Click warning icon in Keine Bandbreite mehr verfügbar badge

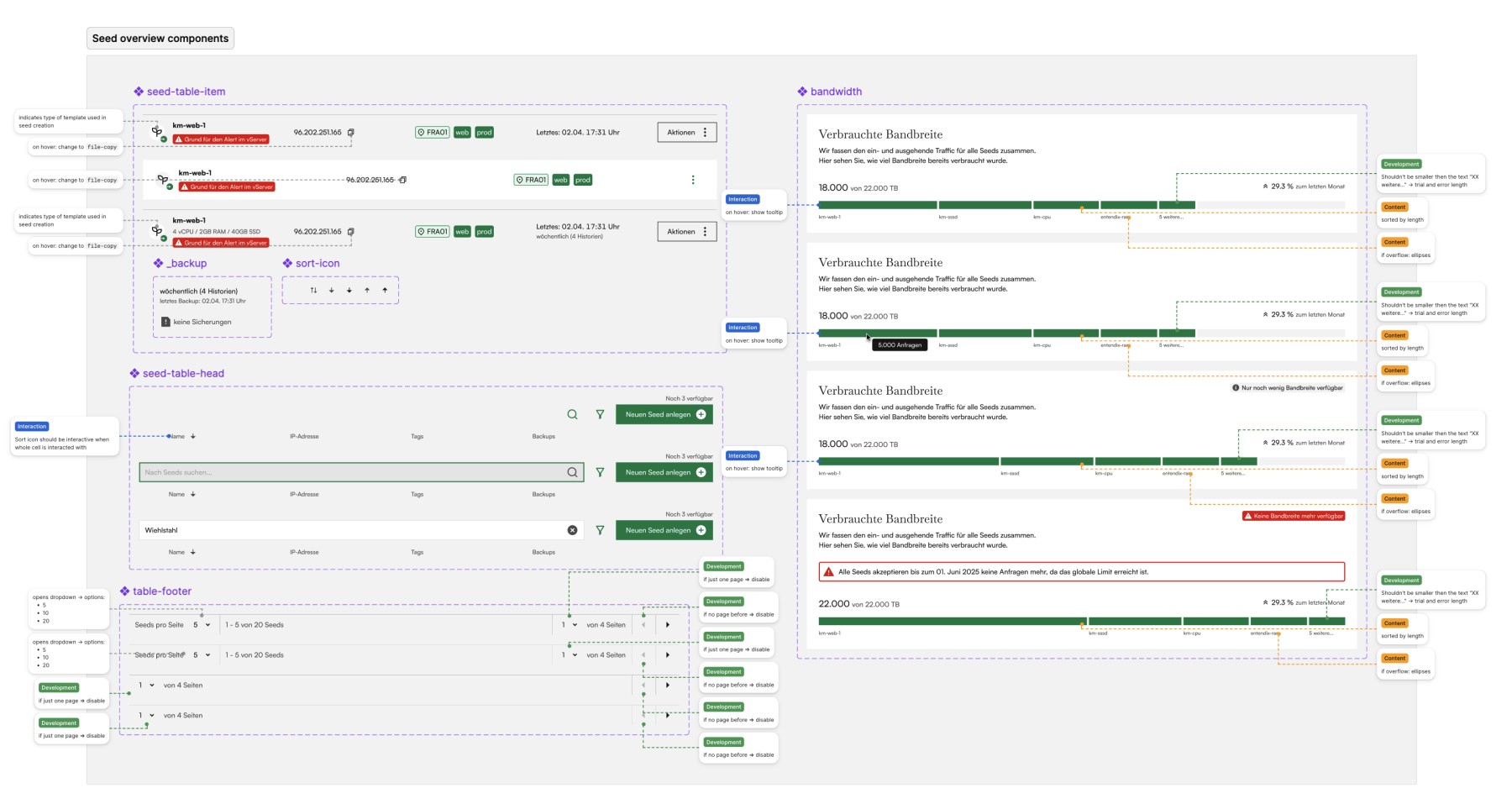[x=1248, y=516]
